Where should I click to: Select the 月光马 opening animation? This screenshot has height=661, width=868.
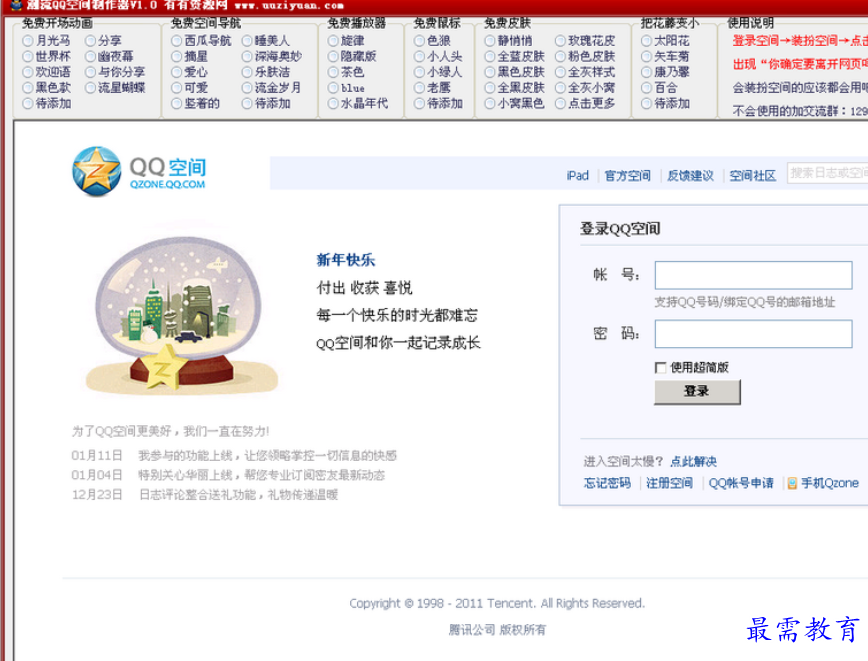[x=28, y=41]
